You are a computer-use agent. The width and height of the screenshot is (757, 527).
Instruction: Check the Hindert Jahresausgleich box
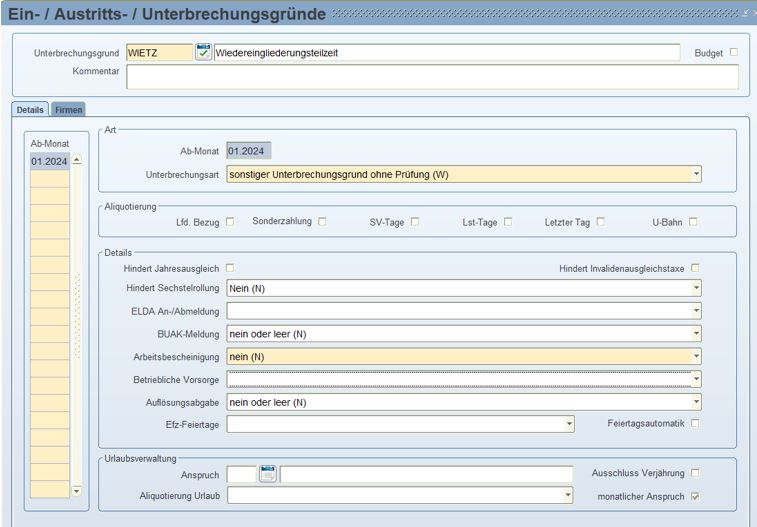(x=230, y=268)
